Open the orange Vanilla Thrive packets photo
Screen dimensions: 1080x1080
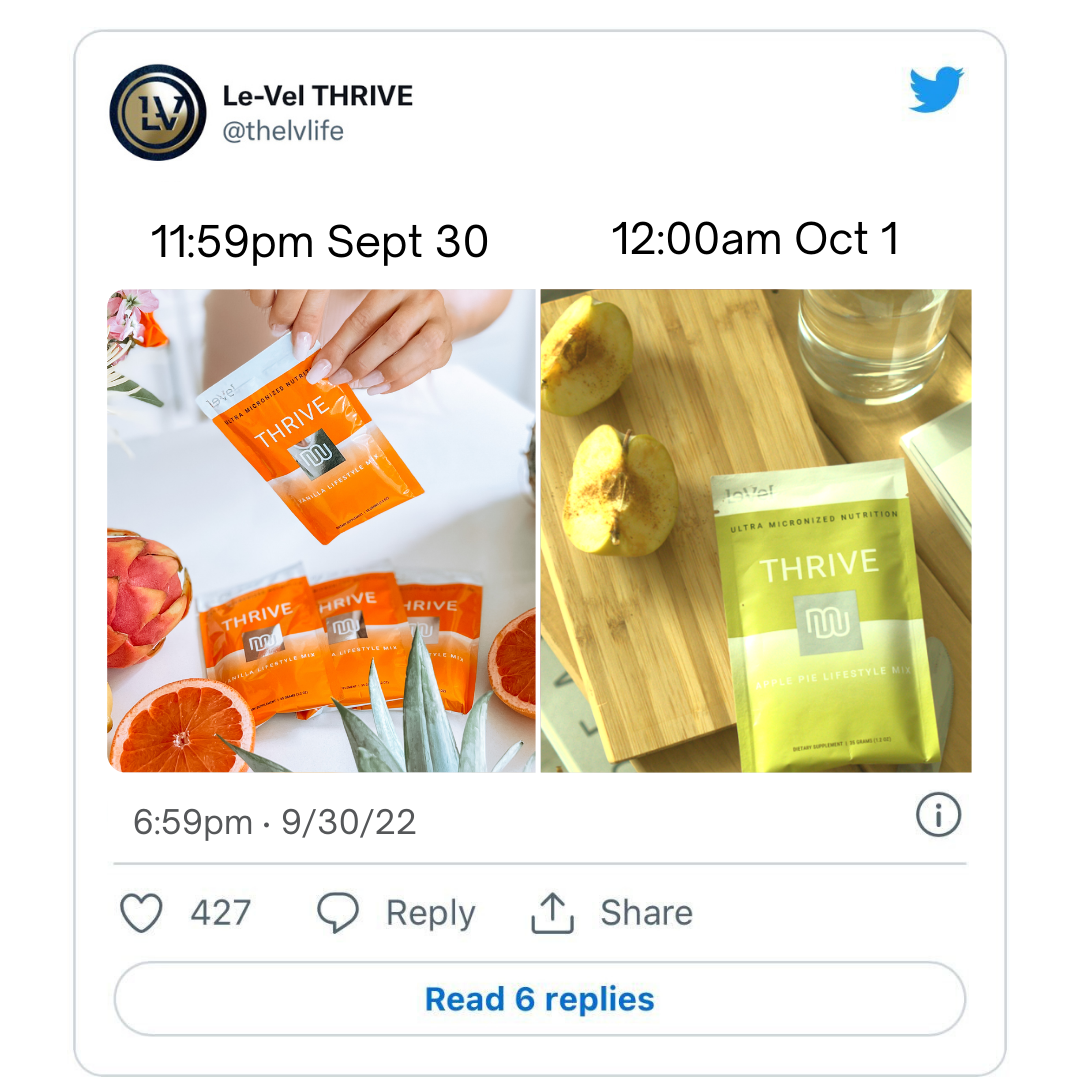(322, 530)
